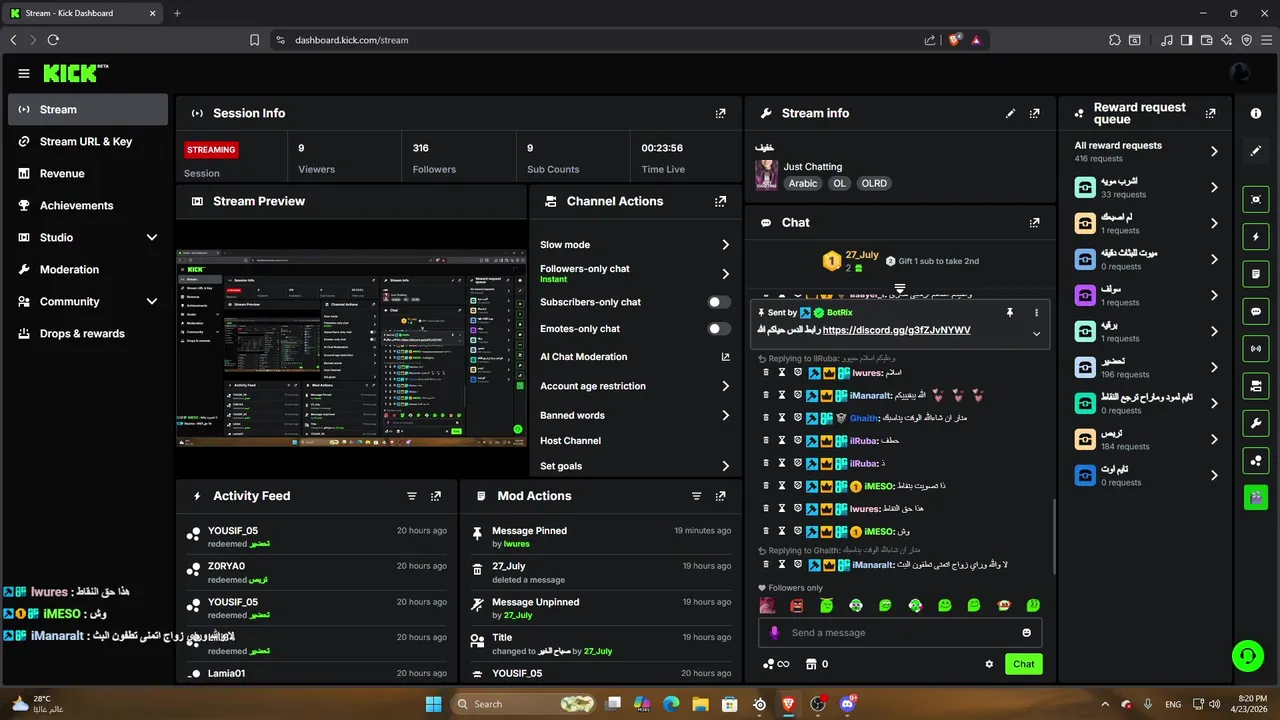Open Discord from the taskbar

coord(848,704)
